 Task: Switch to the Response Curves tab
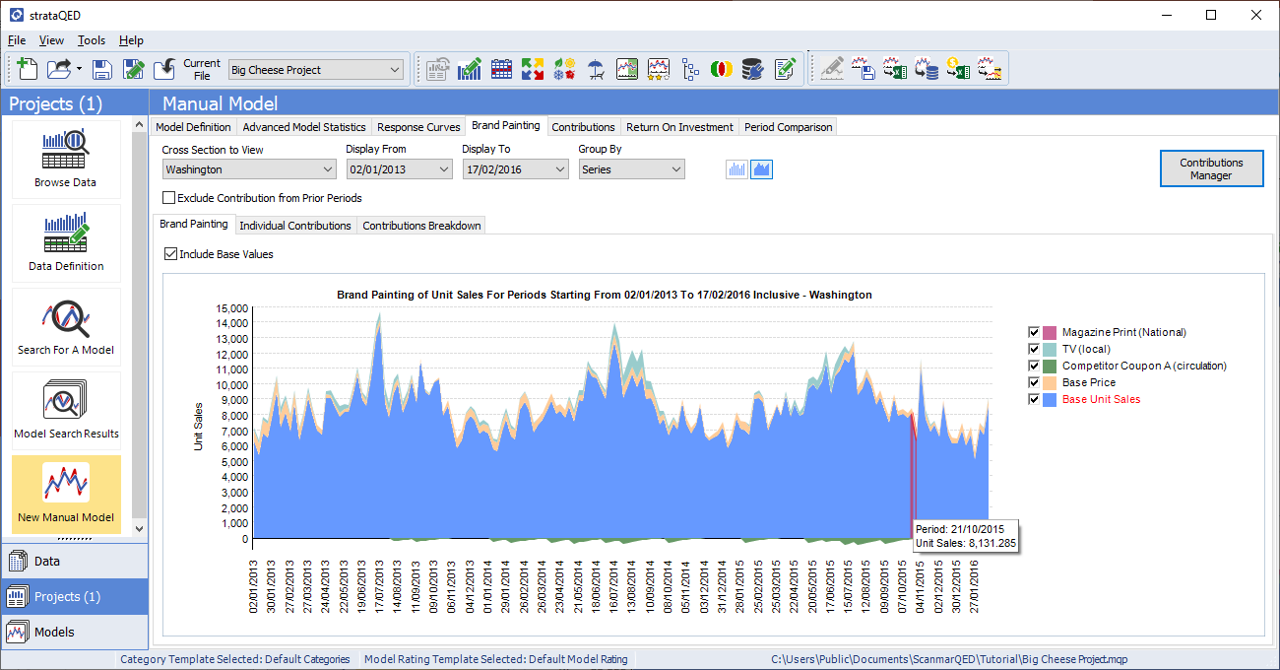[419, 127]
